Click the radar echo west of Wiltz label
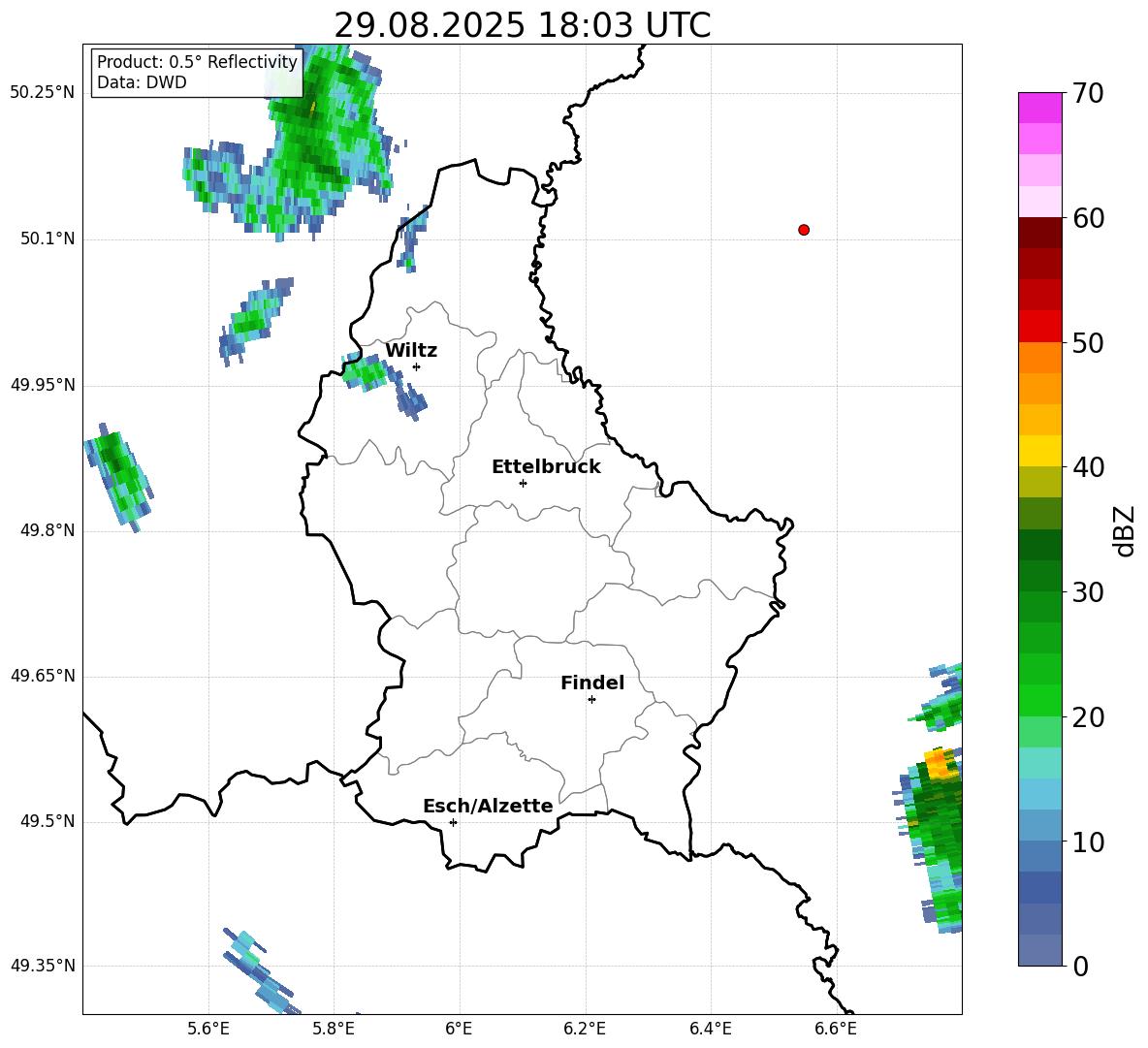The image size is (1148, 1048). 364,371
